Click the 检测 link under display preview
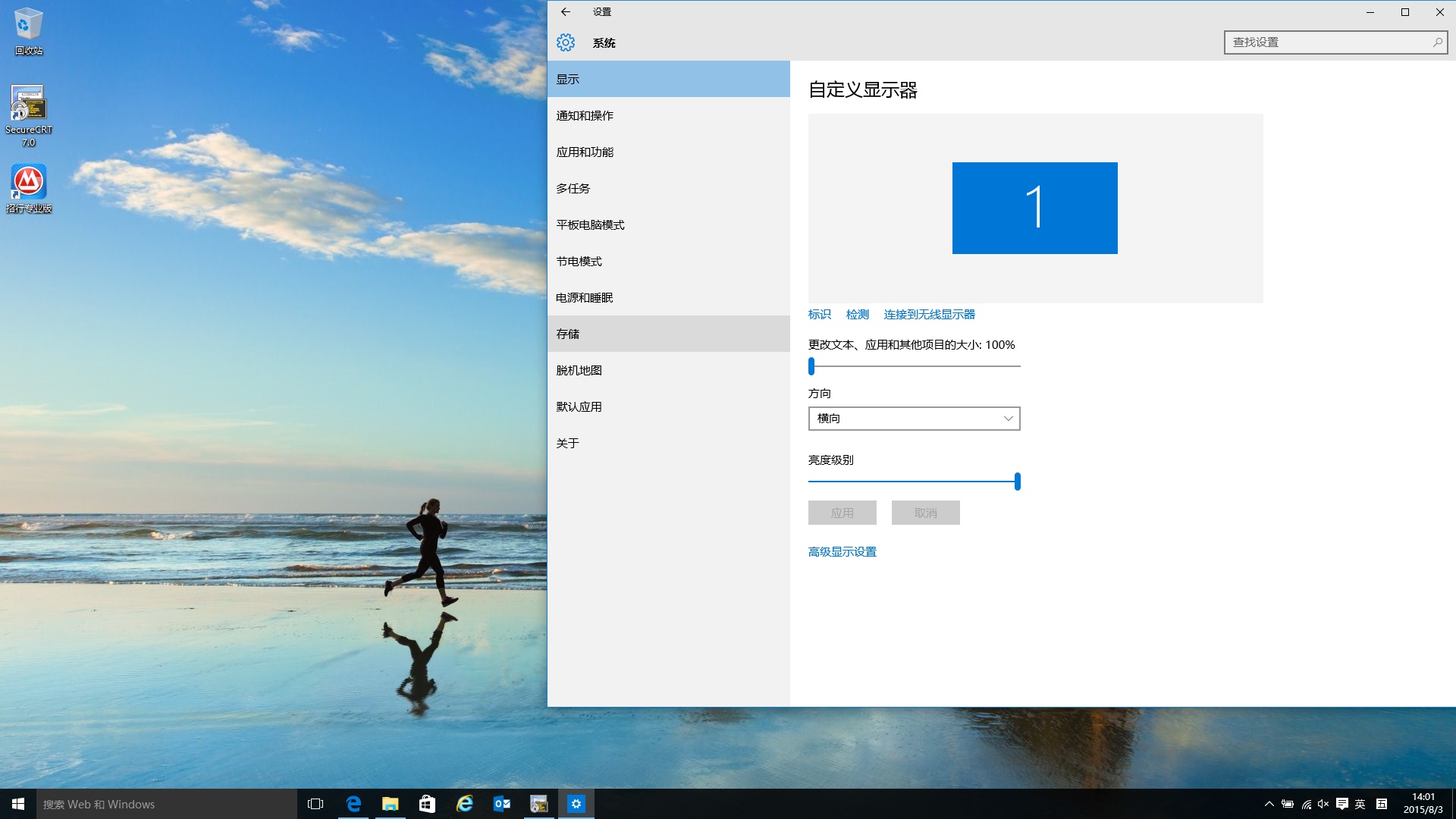This screenshot has width=1456, height=819. pyautogui.click(x=857, y=314)
